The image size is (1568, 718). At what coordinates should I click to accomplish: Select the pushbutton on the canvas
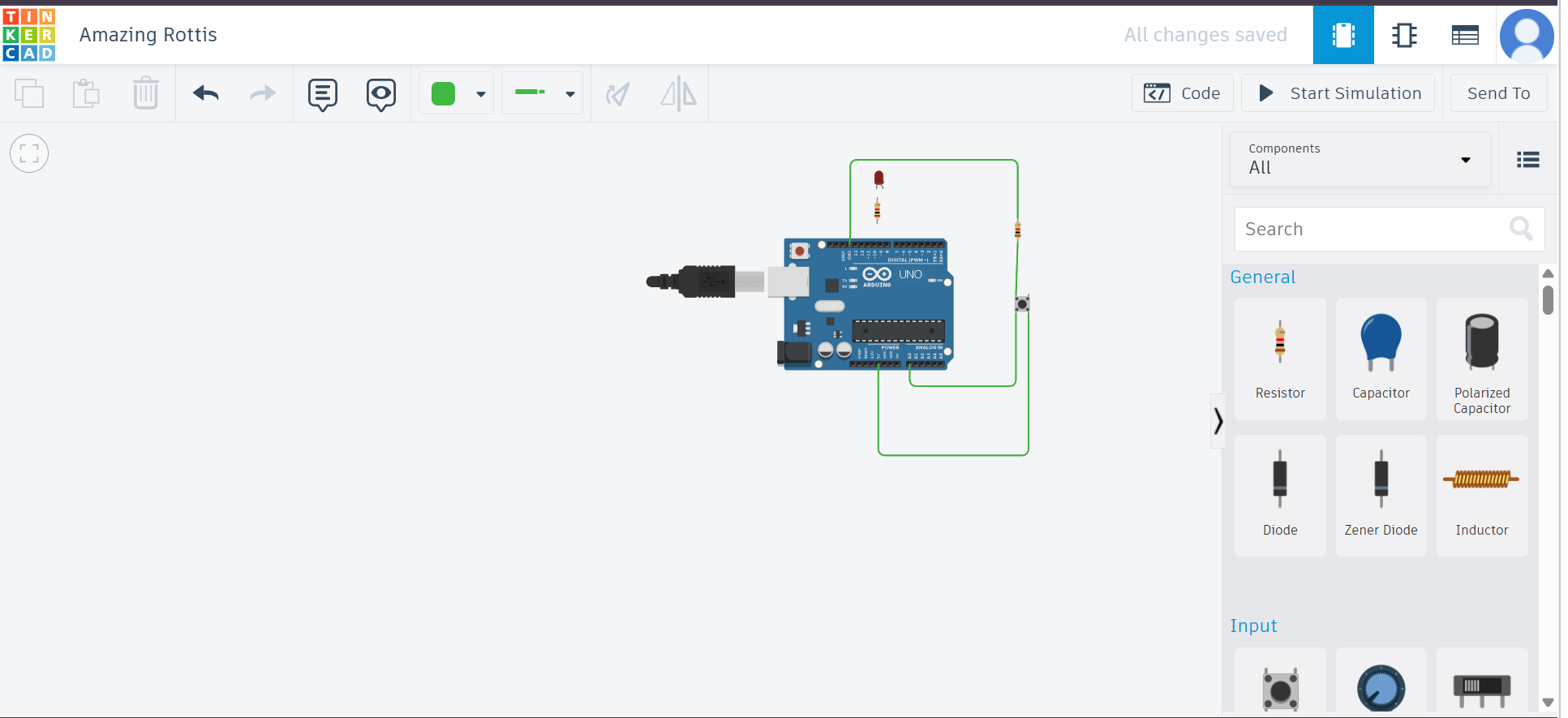tap(1022, 303)
